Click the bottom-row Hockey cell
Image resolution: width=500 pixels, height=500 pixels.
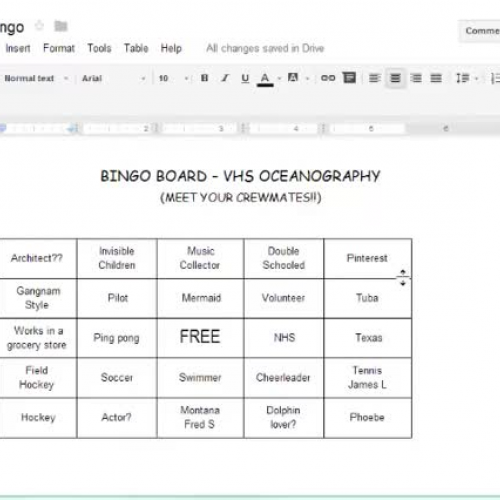pyautogui.click(x=38, y=418)
